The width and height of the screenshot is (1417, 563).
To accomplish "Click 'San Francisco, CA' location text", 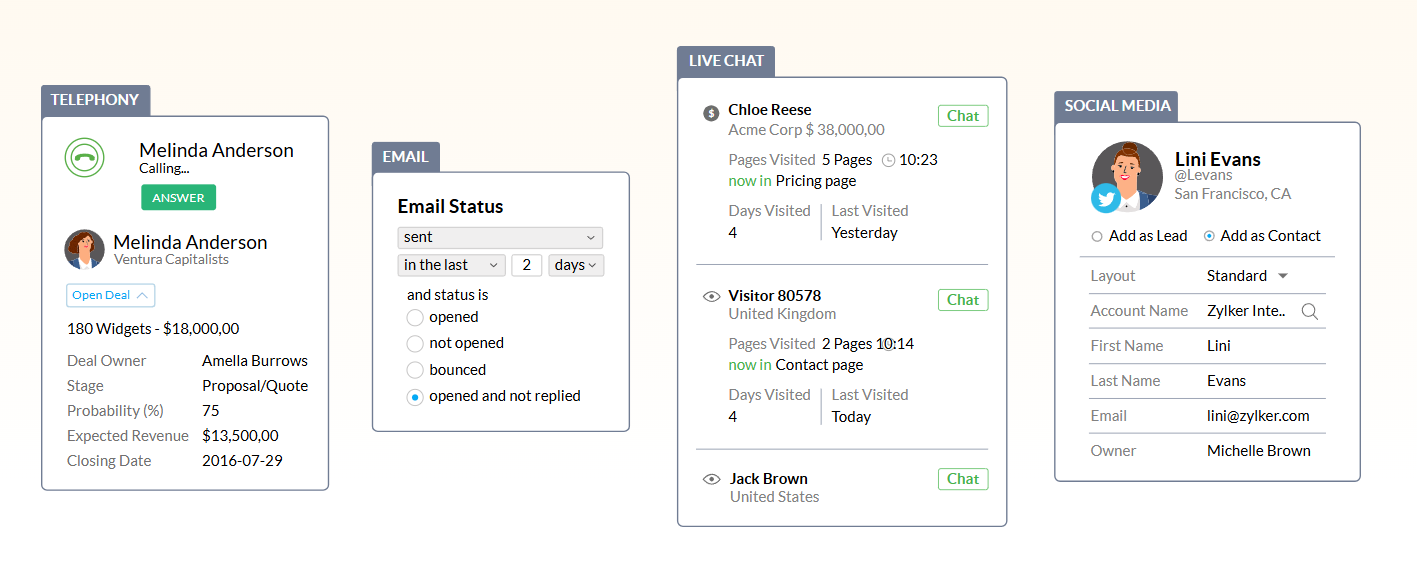I will pyautogui.click(x=1232, y=194).
